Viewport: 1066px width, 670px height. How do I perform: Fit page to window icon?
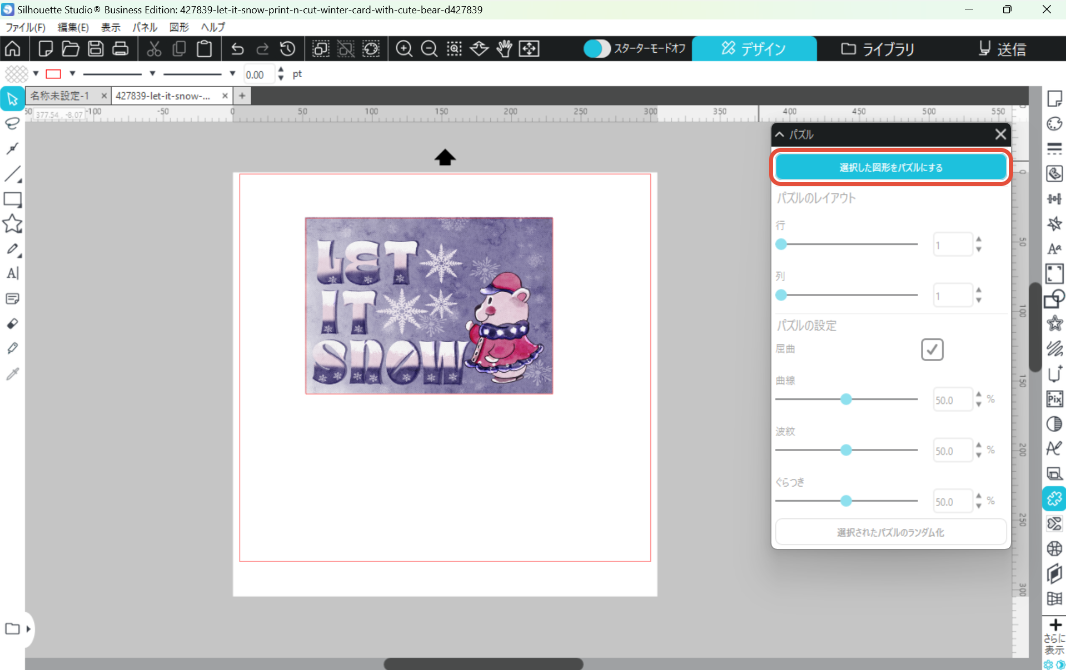tap(529, 49)
